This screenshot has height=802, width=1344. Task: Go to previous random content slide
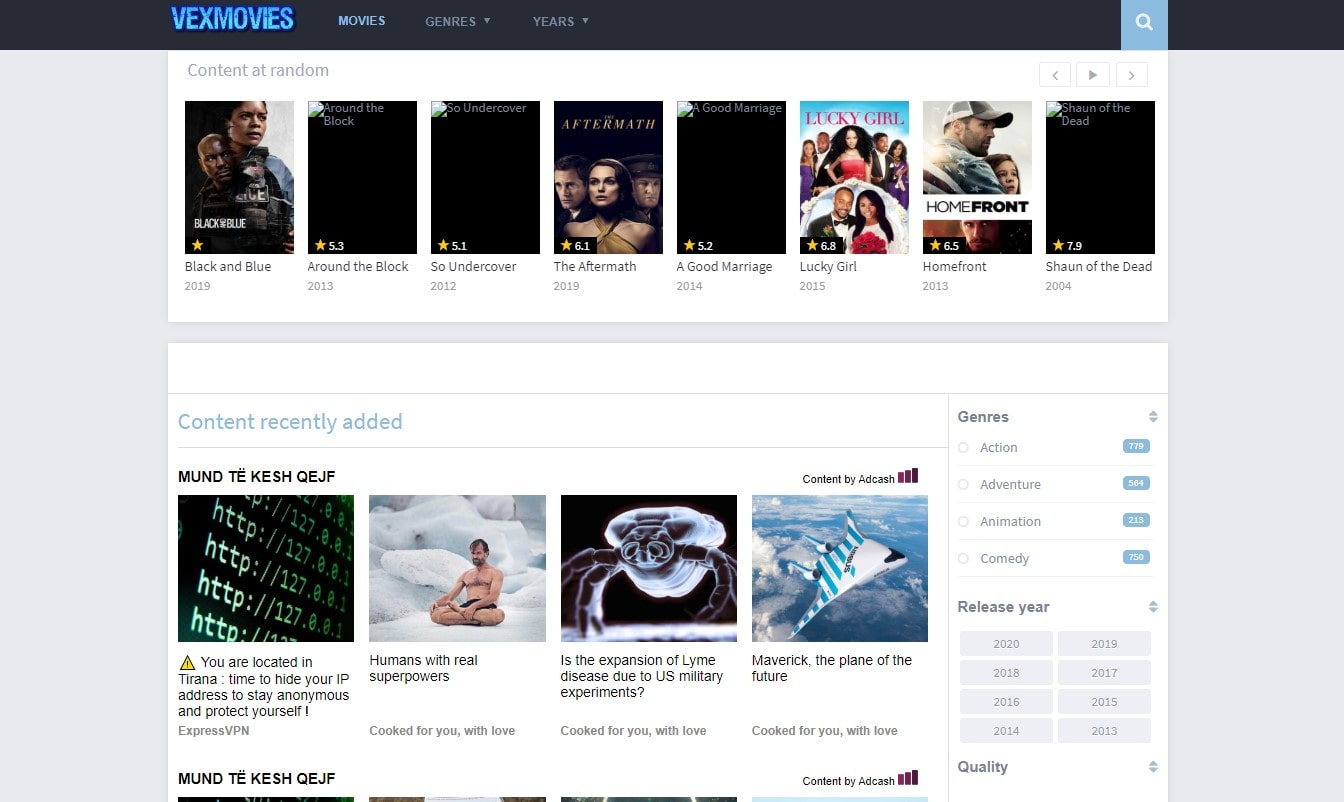click(x=1055, y=75)
